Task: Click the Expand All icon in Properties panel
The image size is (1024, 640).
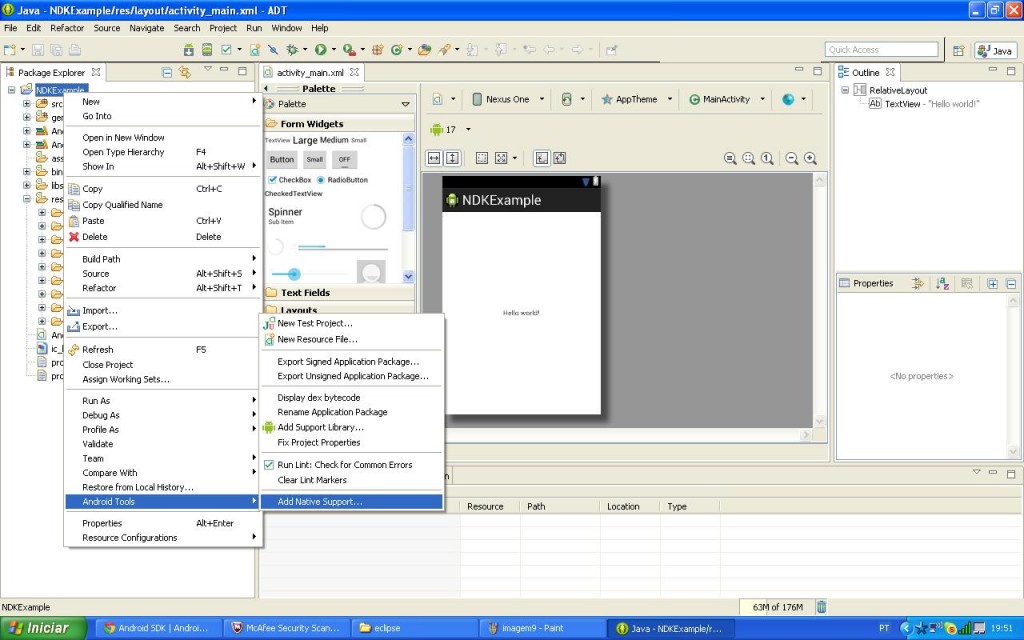Action: click(993, 283)
